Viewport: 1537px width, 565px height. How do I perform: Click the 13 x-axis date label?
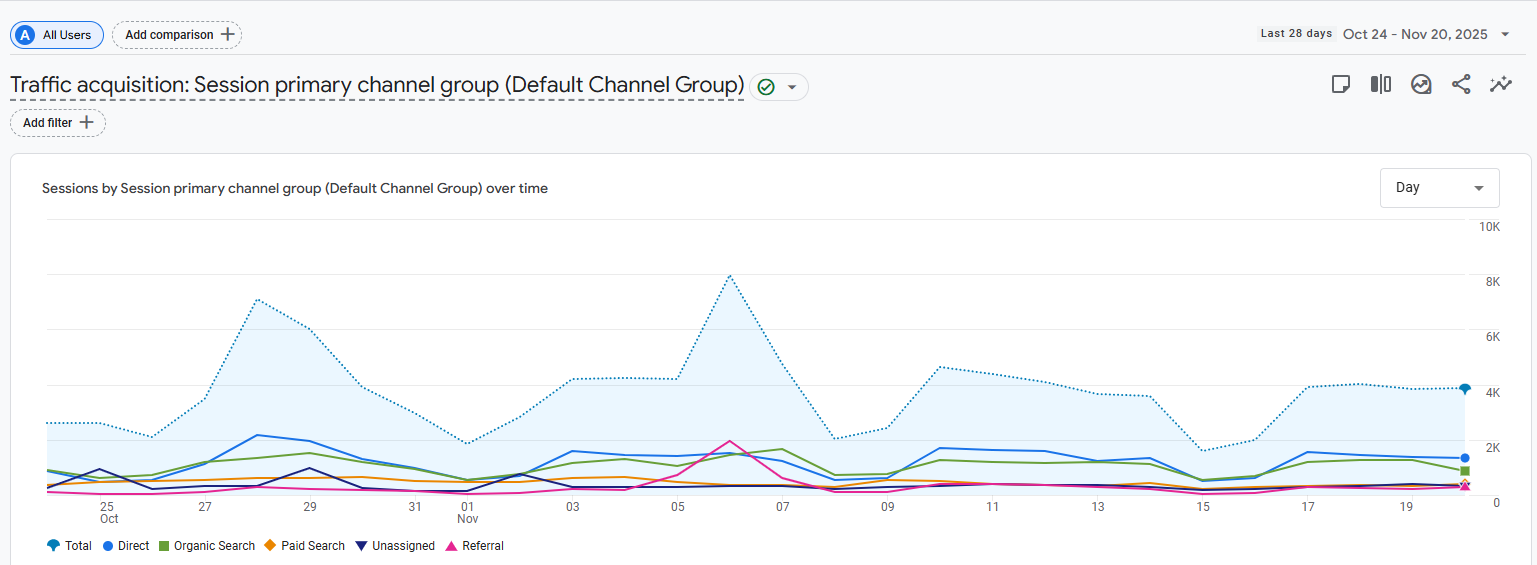1098,507
